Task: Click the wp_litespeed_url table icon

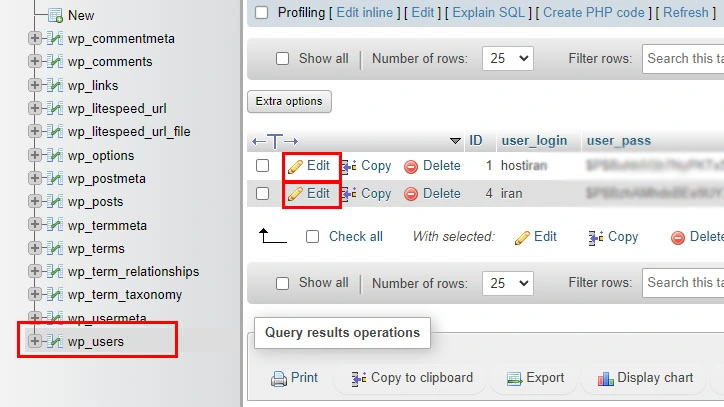Action: 55,109
